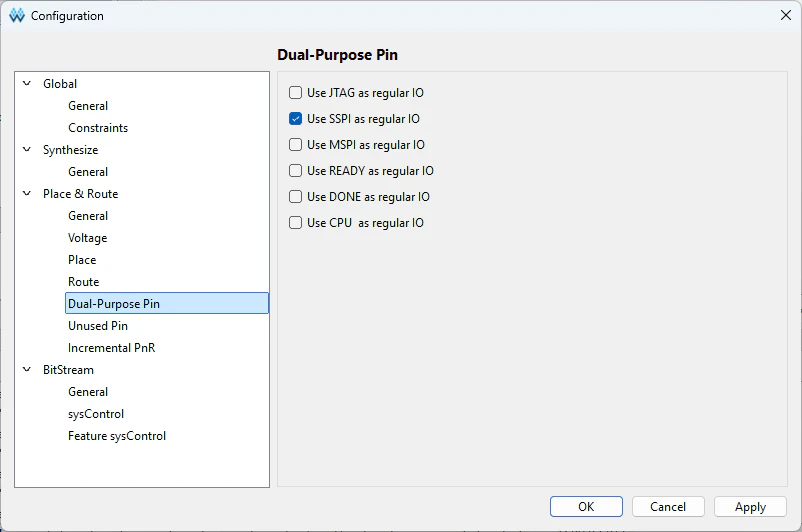
Task: Select Feature sysControl under BitStream
Action: [117, 436]
